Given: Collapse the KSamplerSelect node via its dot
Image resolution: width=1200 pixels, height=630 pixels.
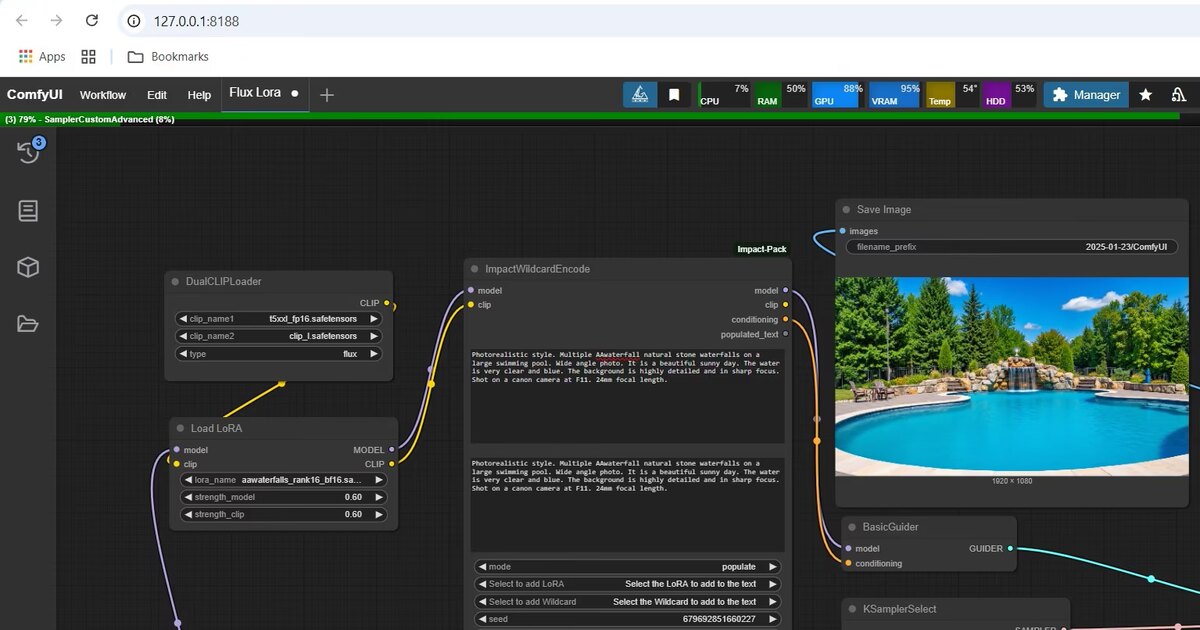Looking at the screenshot, I should click(x=852, y=609).
